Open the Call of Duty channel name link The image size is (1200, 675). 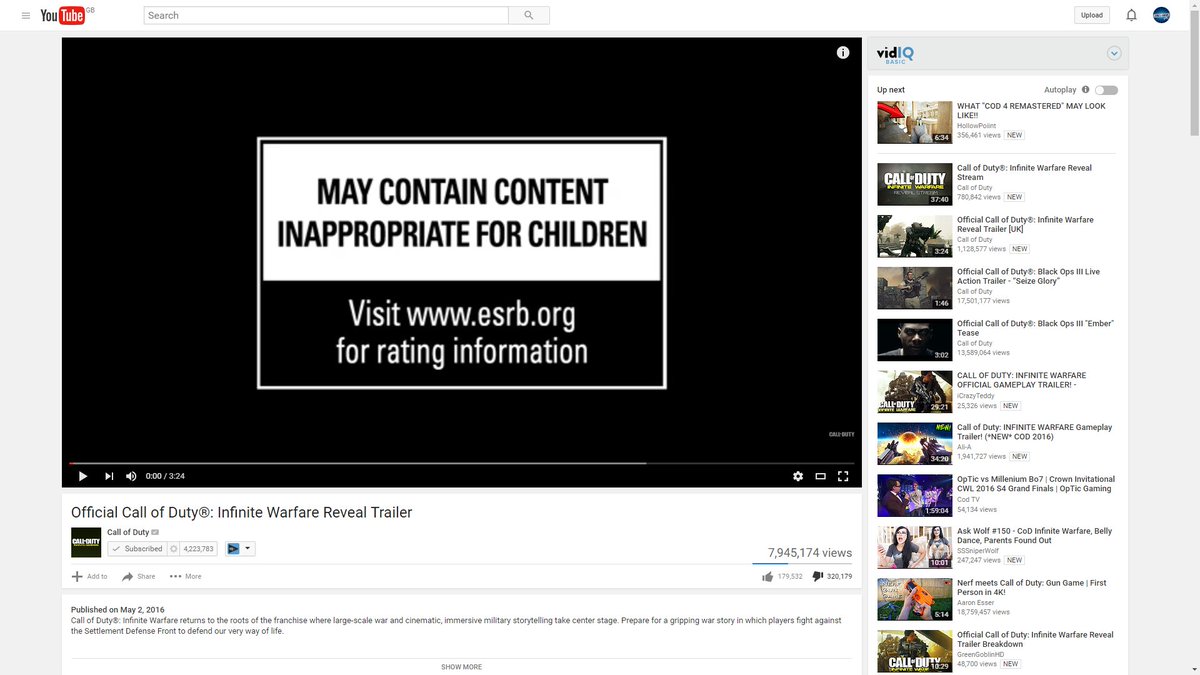[128, 532]
